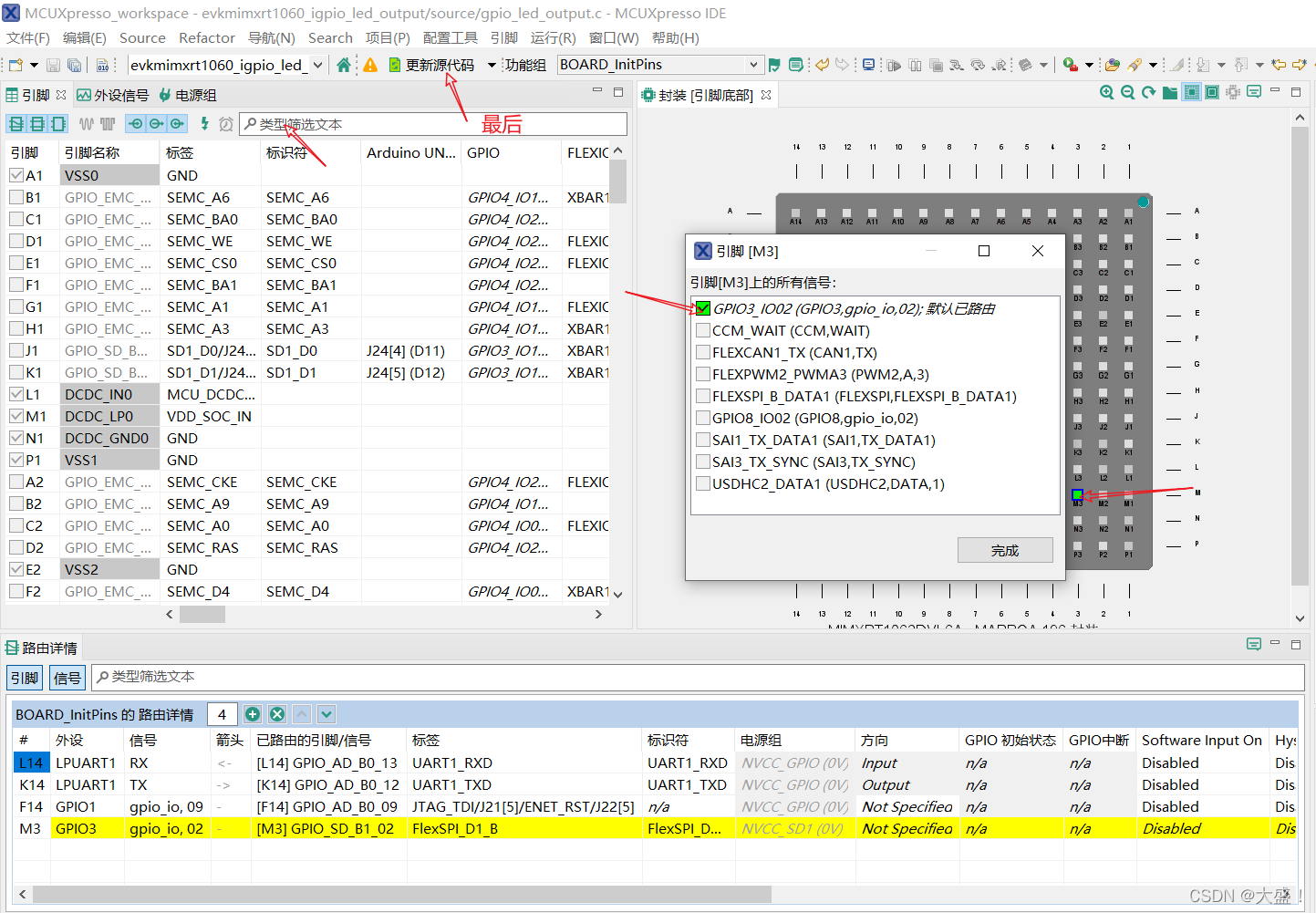Open the Update Code dropdown arrow
The height and width of the screenshot is (913, 1316).
[492, 65]
